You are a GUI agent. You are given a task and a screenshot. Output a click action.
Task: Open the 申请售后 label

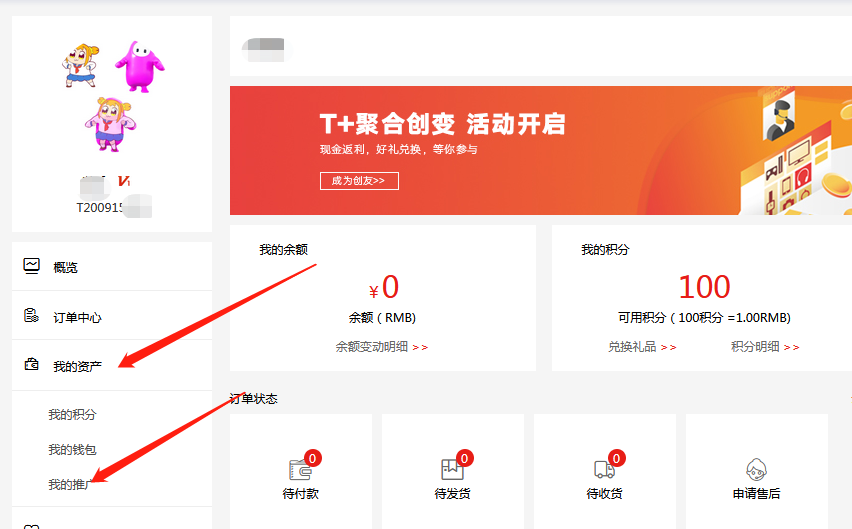point(756,494)
